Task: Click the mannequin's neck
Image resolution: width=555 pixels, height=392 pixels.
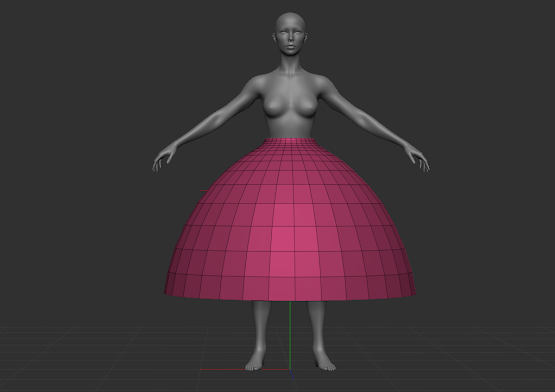Action: [x=290, y=64]
